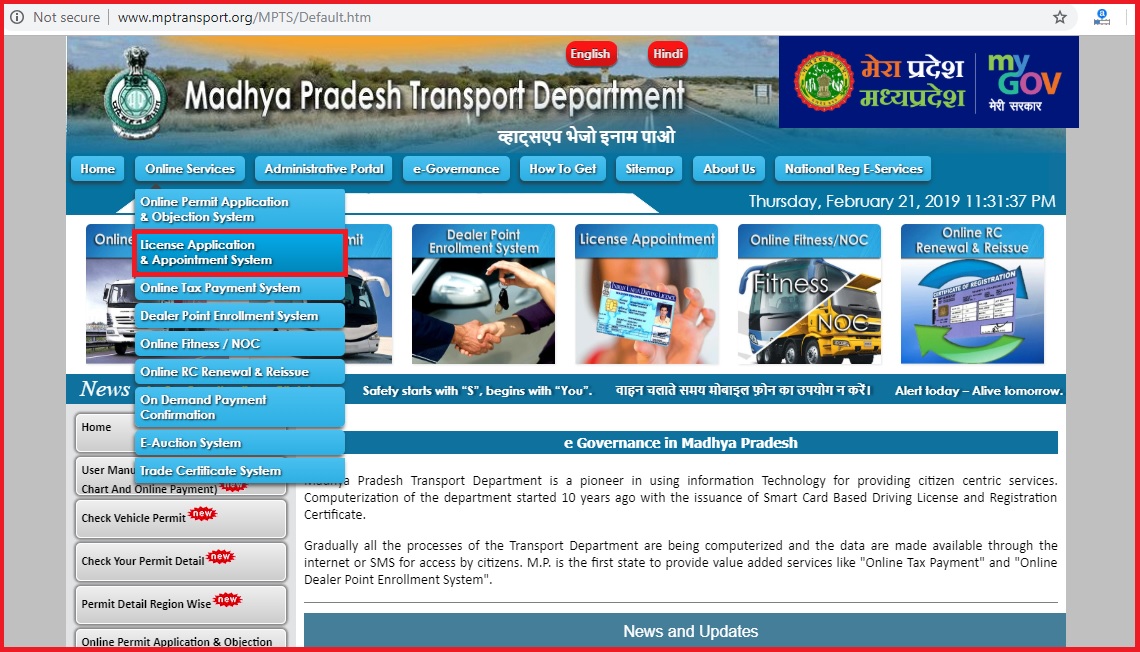
Task: Select E-Auction System menu entry
Action: 239,443
